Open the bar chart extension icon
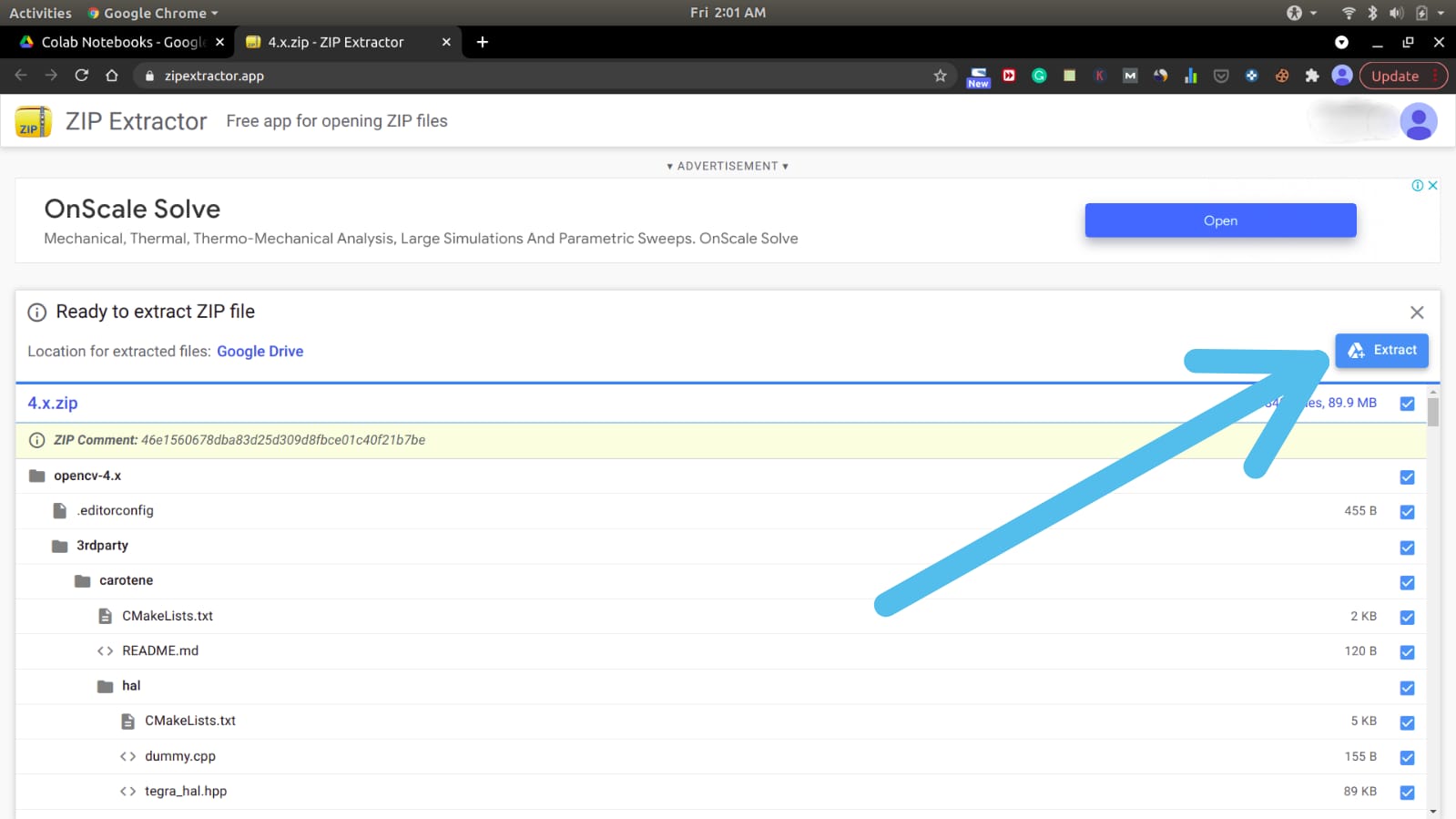The height and width of the screenshot is (819, 1456). pyautogui.click(x=1191, y=76)
